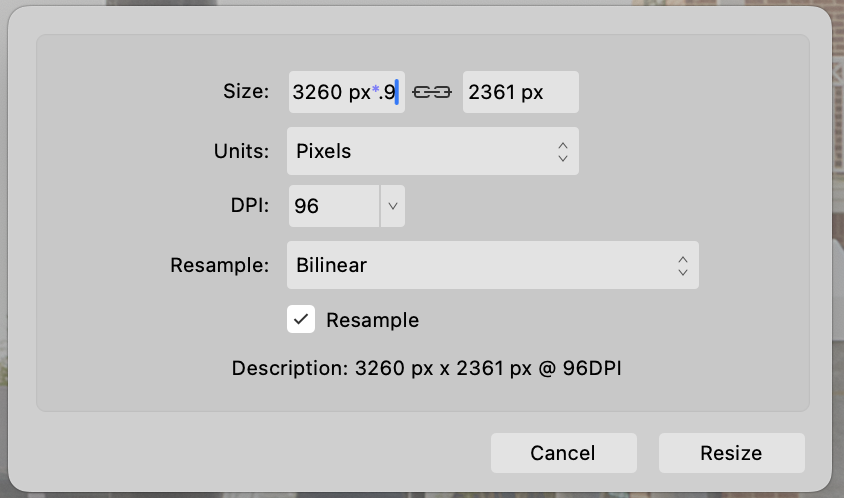Click the Description text line
This screenshot has width=844, height=498.
click(x=426, y=368)
